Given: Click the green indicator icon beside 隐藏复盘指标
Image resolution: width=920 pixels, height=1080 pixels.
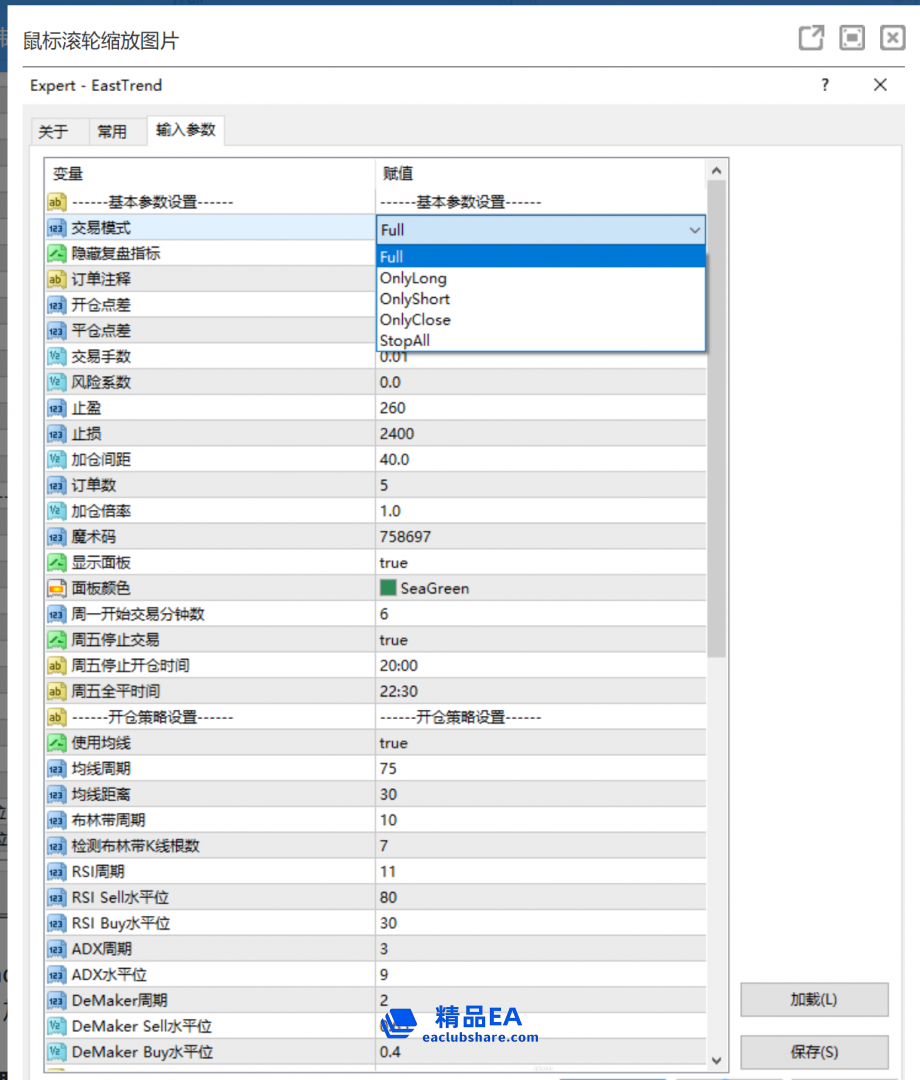Looking at the screenshot, I should [x=56, y=253].
